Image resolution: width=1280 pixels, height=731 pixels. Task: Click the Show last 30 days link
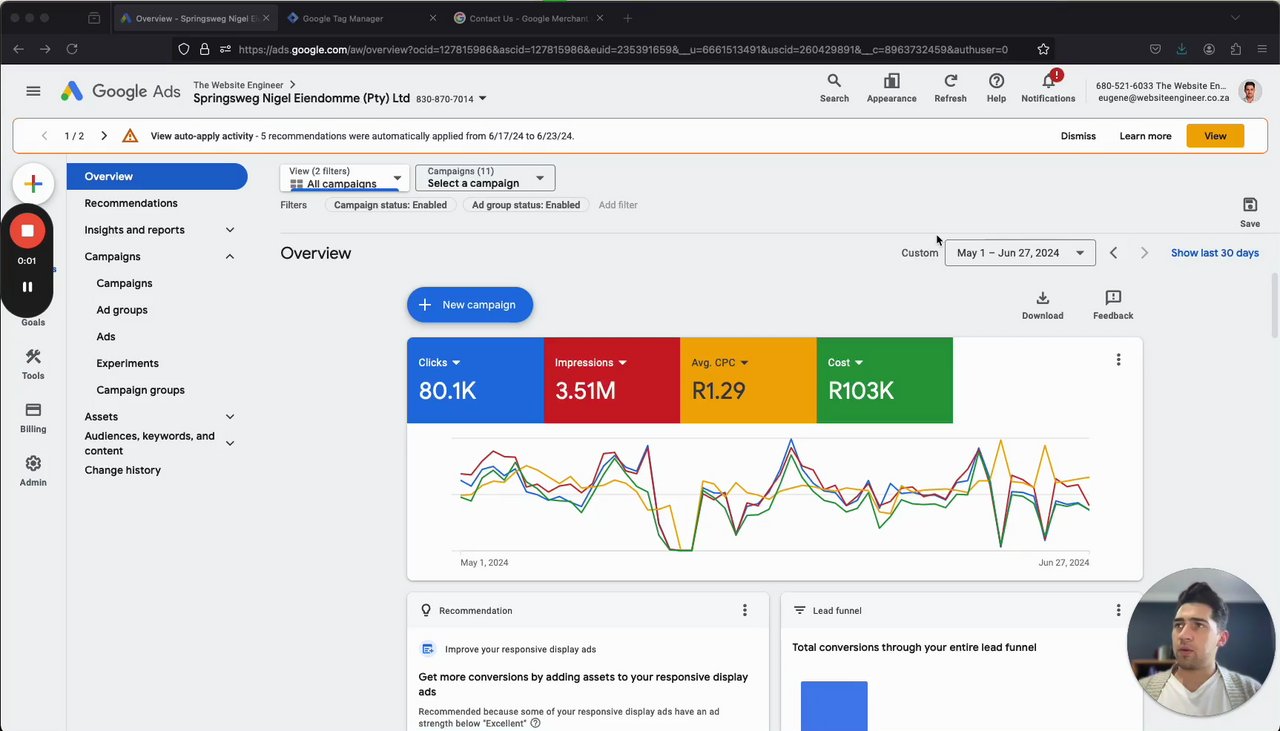pyautogui.click(x=1215, y=253)
